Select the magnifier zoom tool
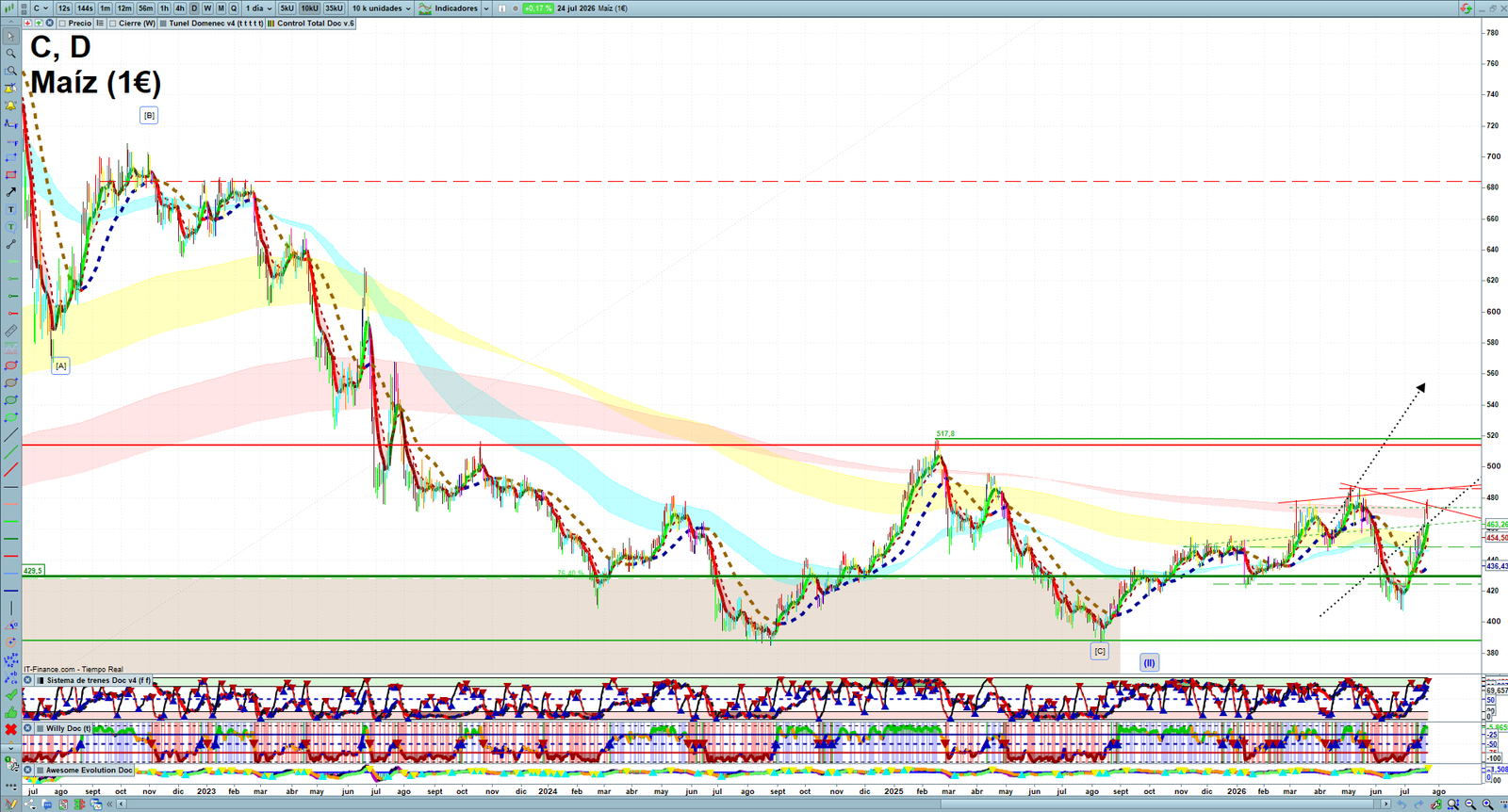The width and height of the screenshot is (1508, 812). 10,54
